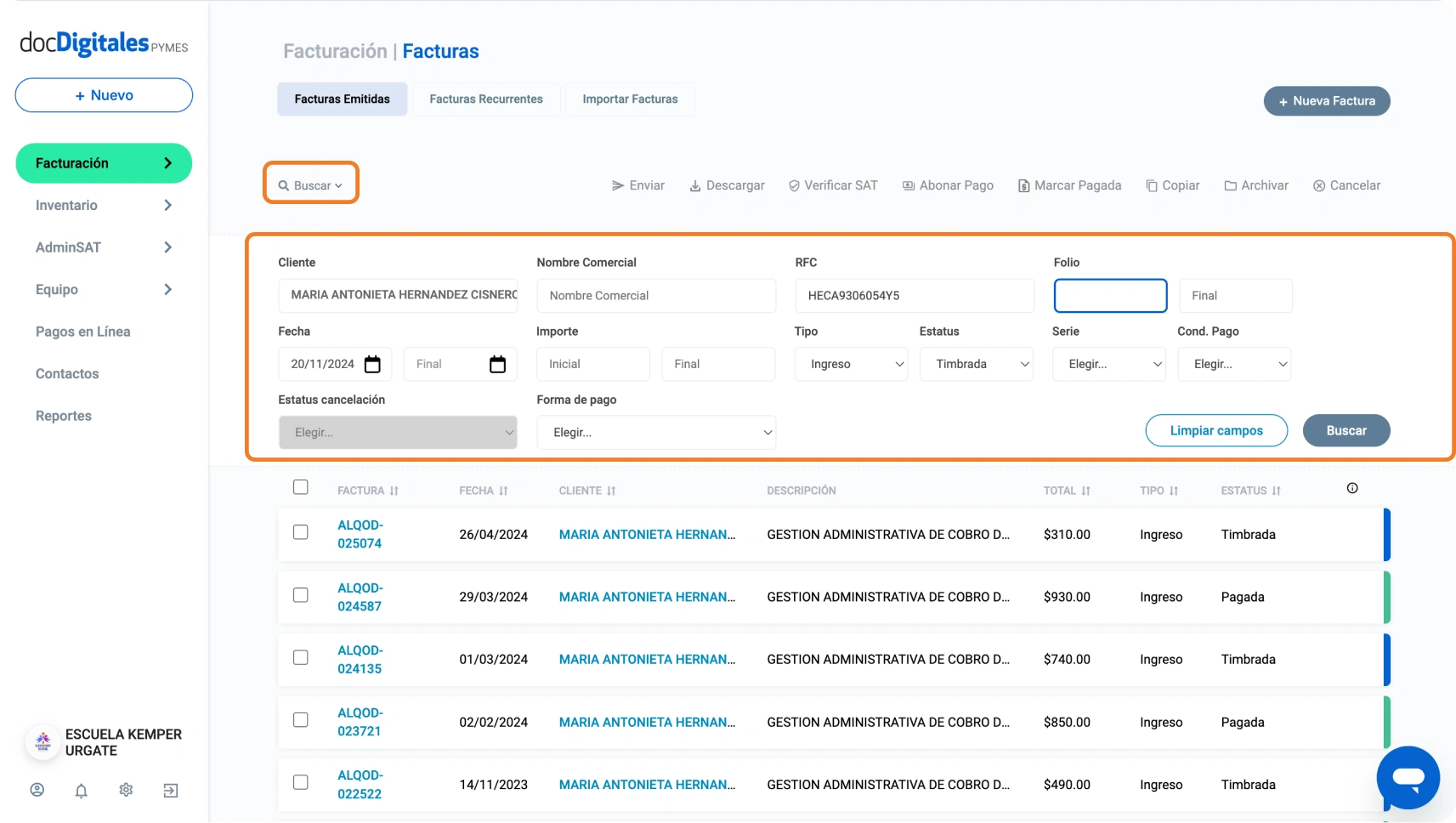Screen dimensions: 1456x823
Task: Open the Tipo dropdown showing Ingreso
Action: [x=851, y=364]
